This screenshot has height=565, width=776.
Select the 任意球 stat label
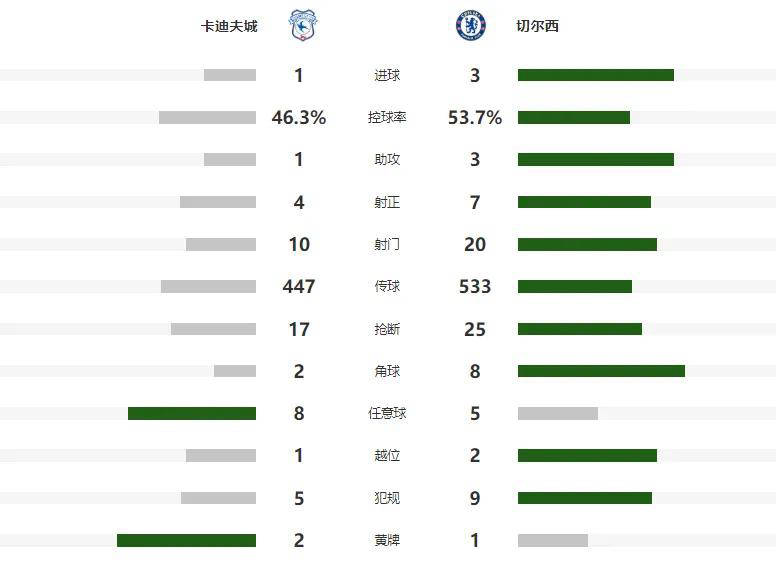coord(387,413)
